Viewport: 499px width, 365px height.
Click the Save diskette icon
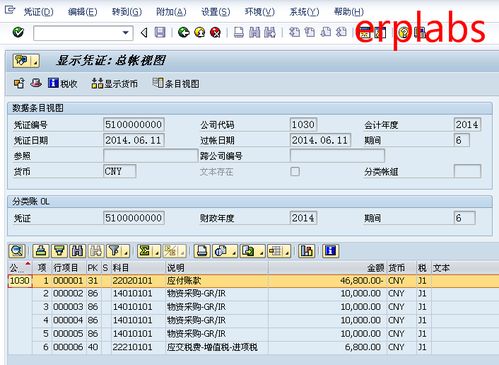point(160,32)
